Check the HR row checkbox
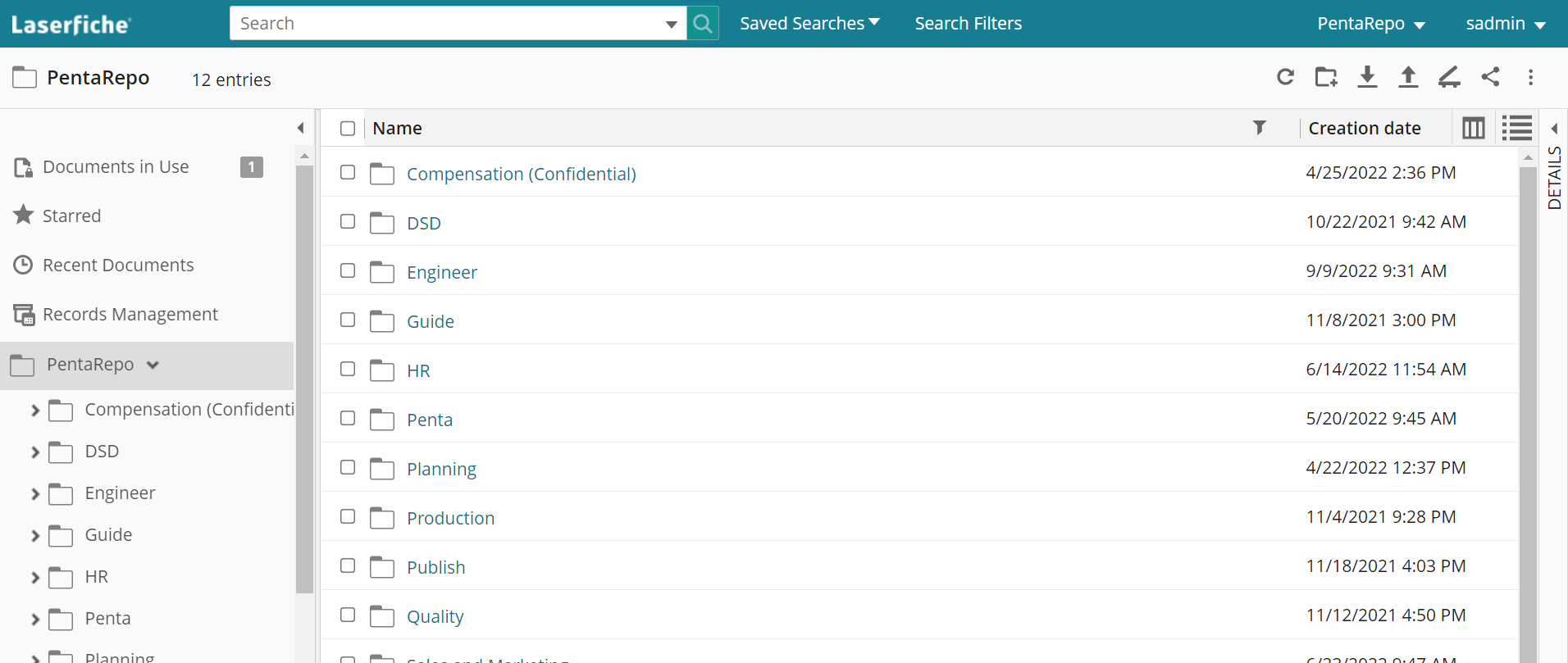1568x663 pixels. coord(348,369)
